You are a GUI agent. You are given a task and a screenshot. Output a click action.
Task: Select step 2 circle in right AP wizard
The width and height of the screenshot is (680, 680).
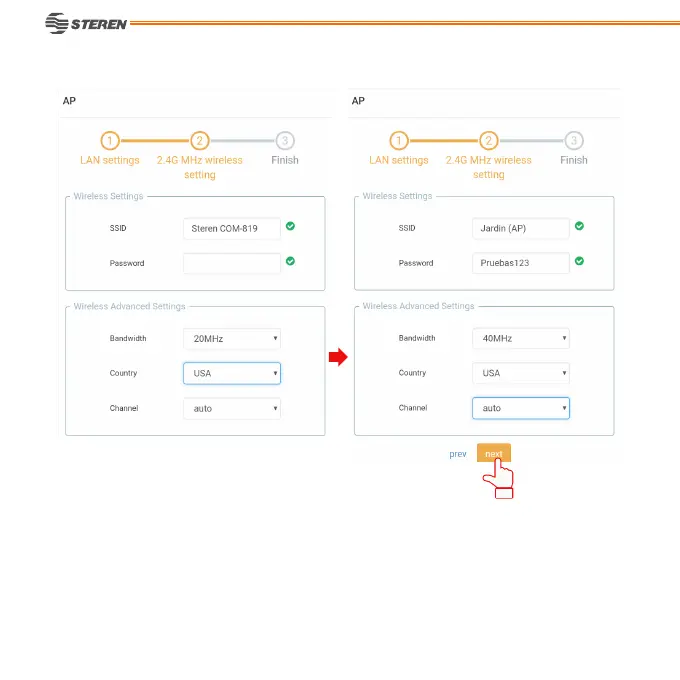pyautogui.click(x=489, y=141)
